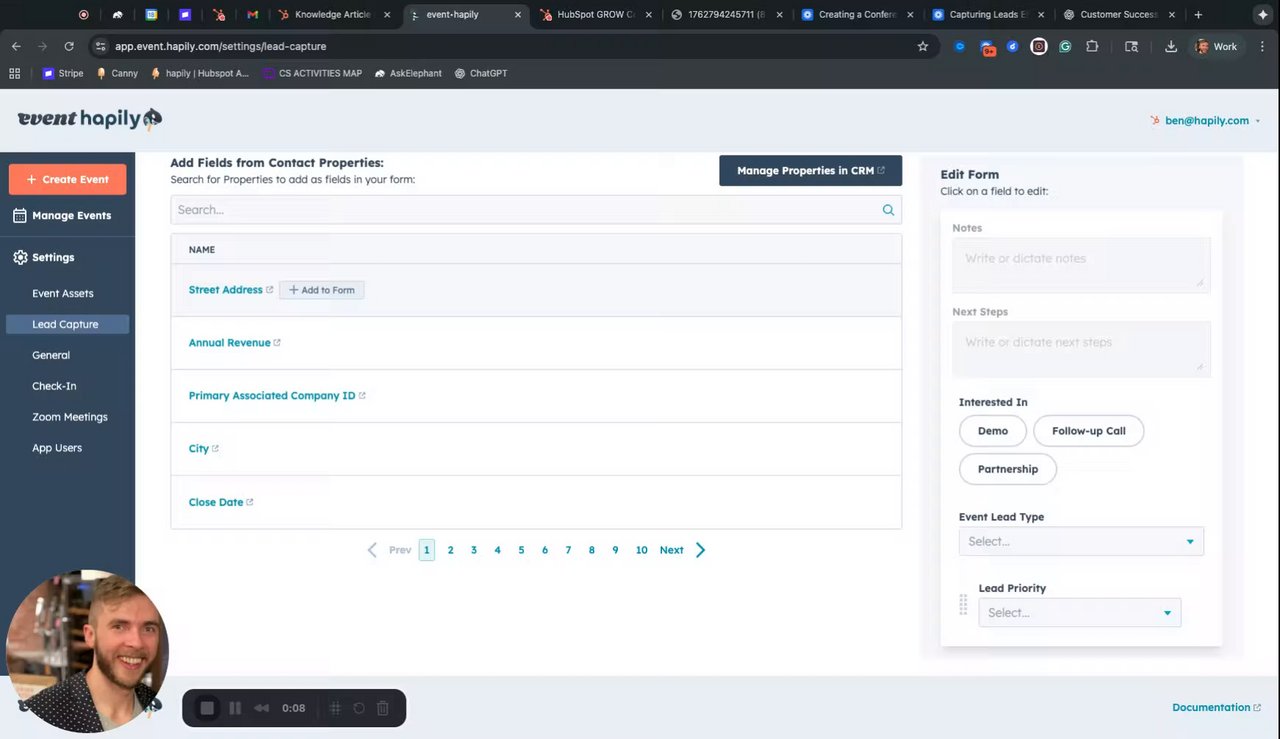
Task: Open the browser downloads icon
Action: click(x=1171, y=46)
